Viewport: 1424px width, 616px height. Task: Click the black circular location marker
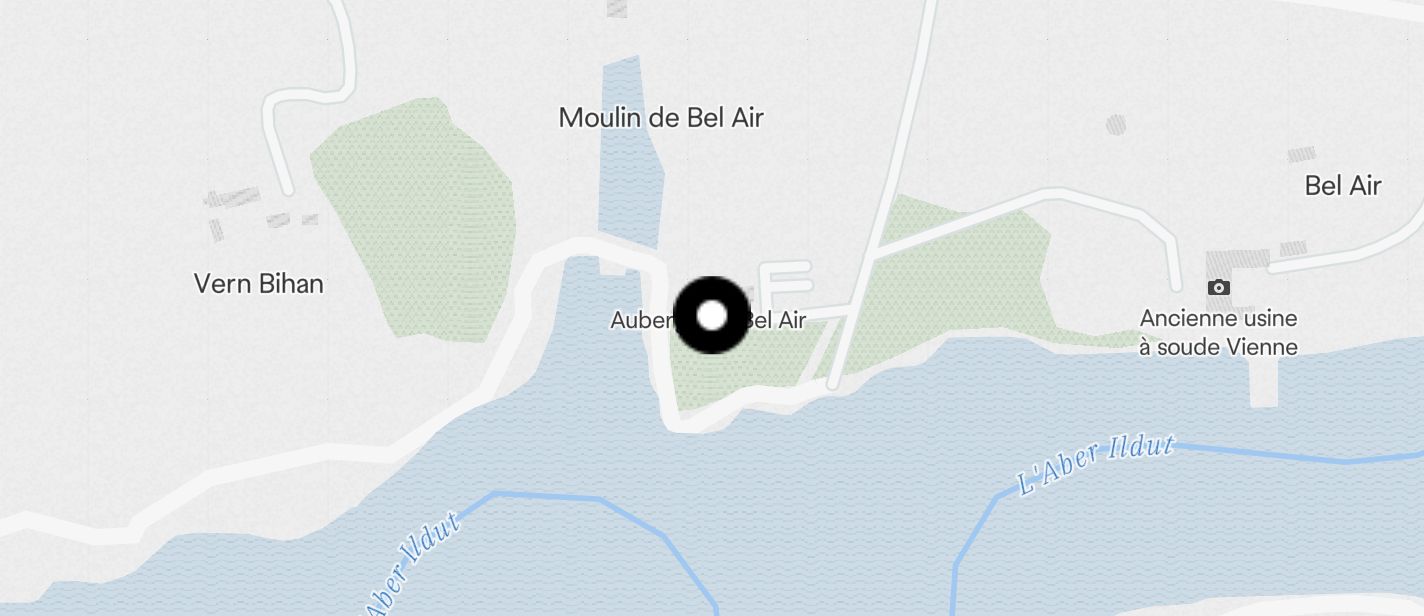click(711, 316)
